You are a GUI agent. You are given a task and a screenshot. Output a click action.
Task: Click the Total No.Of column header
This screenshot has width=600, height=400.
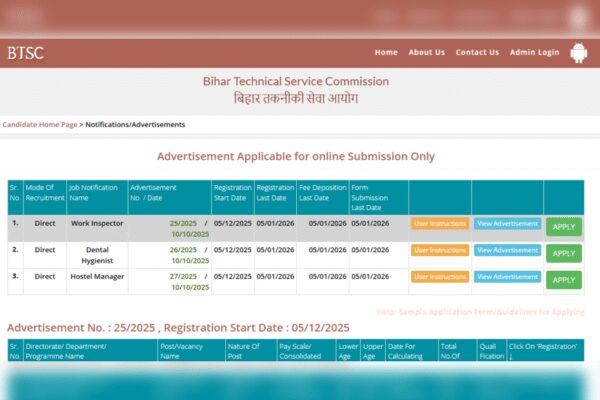coord(457,351)
